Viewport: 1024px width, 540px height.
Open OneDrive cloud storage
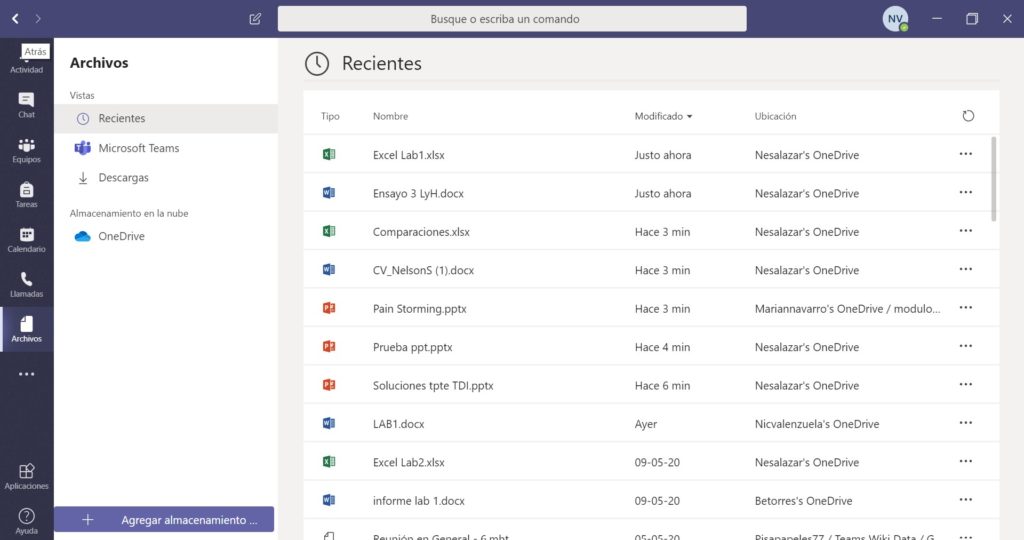[x=121, y=236]
